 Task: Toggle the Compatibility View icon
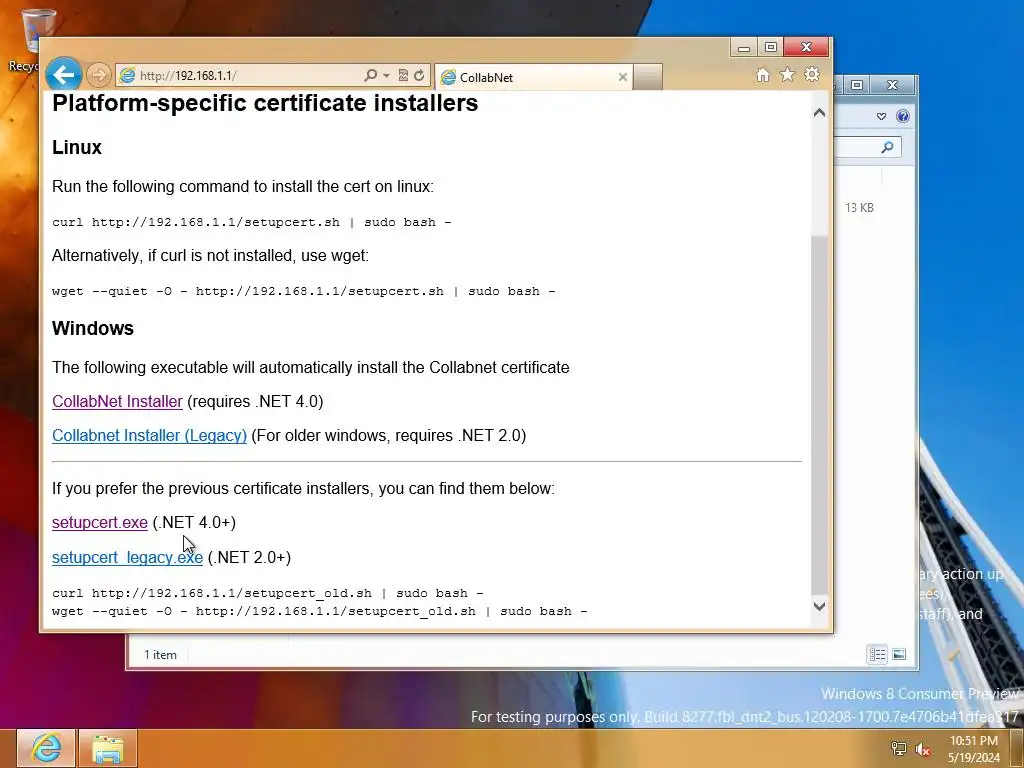coord(403,76)
